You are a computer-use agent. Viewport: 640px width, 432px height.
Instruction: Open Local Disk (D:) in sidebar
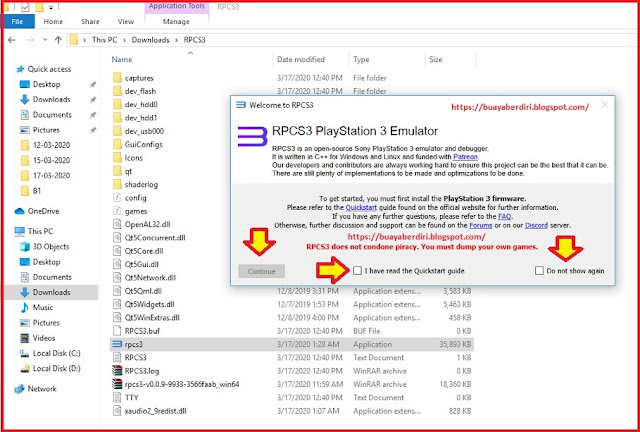click(x=50, y=368)
